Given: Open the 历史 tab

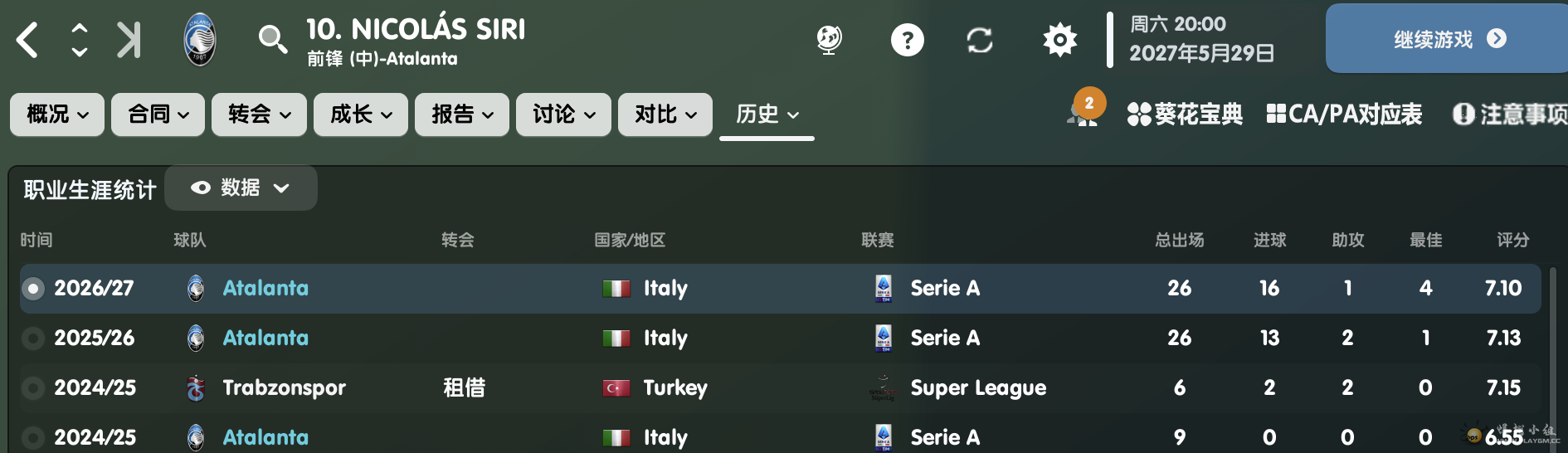Looking at the screenshot, I should coord(767,114).
